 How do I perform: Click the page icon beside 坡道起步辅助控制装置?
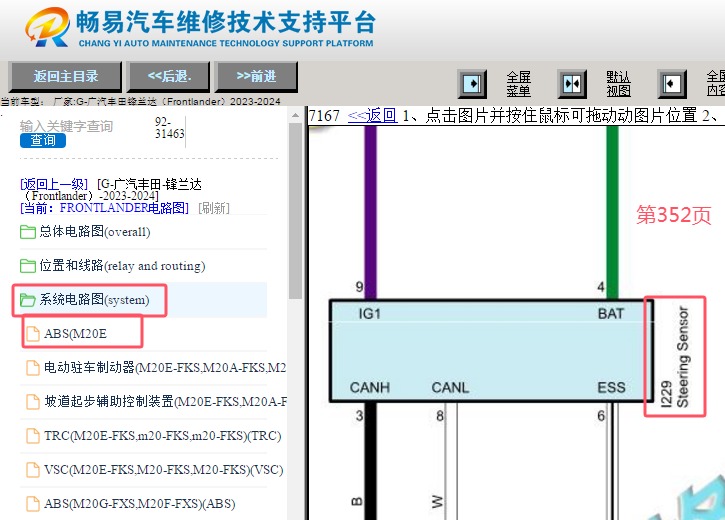pos(33,402)
